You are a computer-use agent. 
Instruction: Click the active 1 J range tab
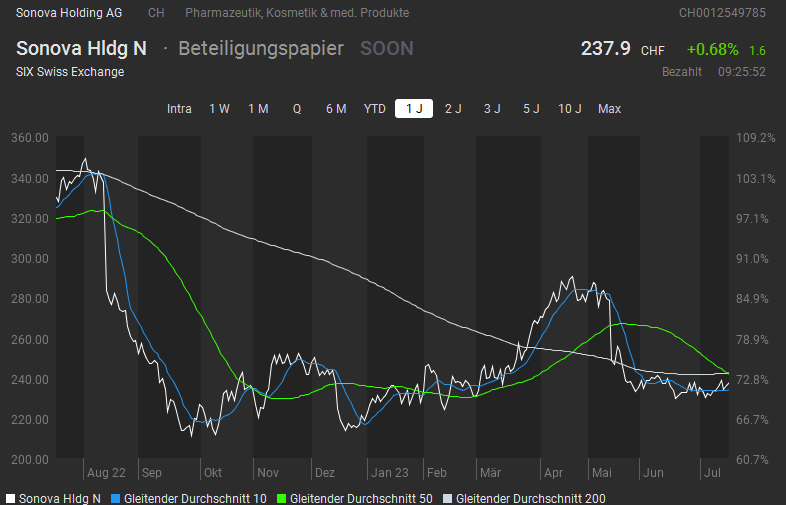(414, 109)
